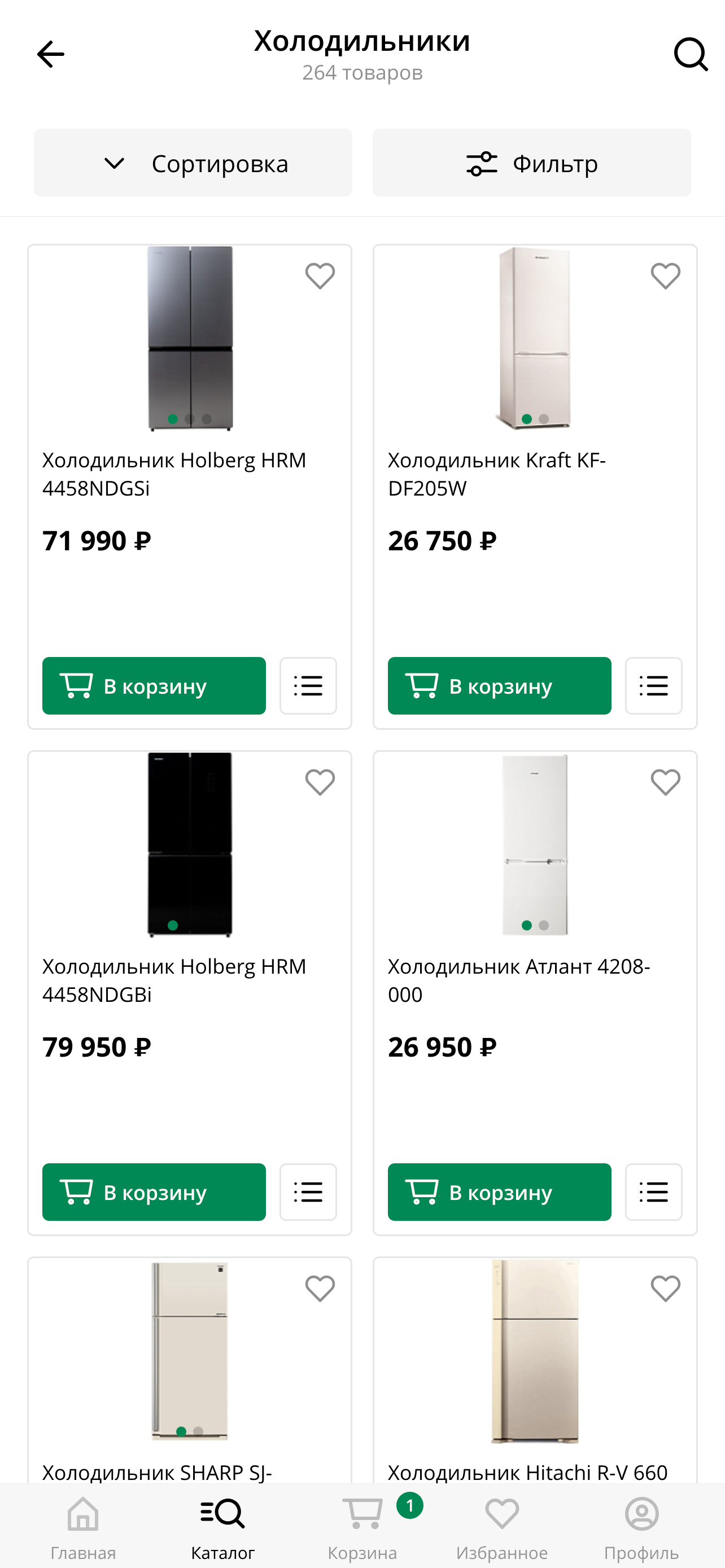
Task: Go back using the arrow icon
Action: click(x=50, y=54)
